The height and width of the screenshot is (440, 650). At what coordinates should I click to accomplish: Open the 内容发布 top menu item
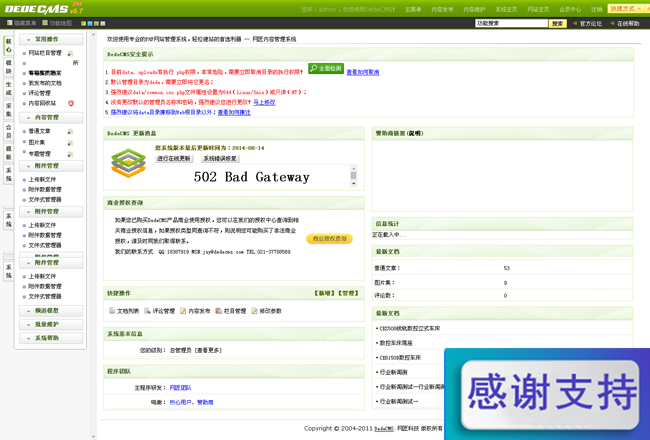(442, 9)
